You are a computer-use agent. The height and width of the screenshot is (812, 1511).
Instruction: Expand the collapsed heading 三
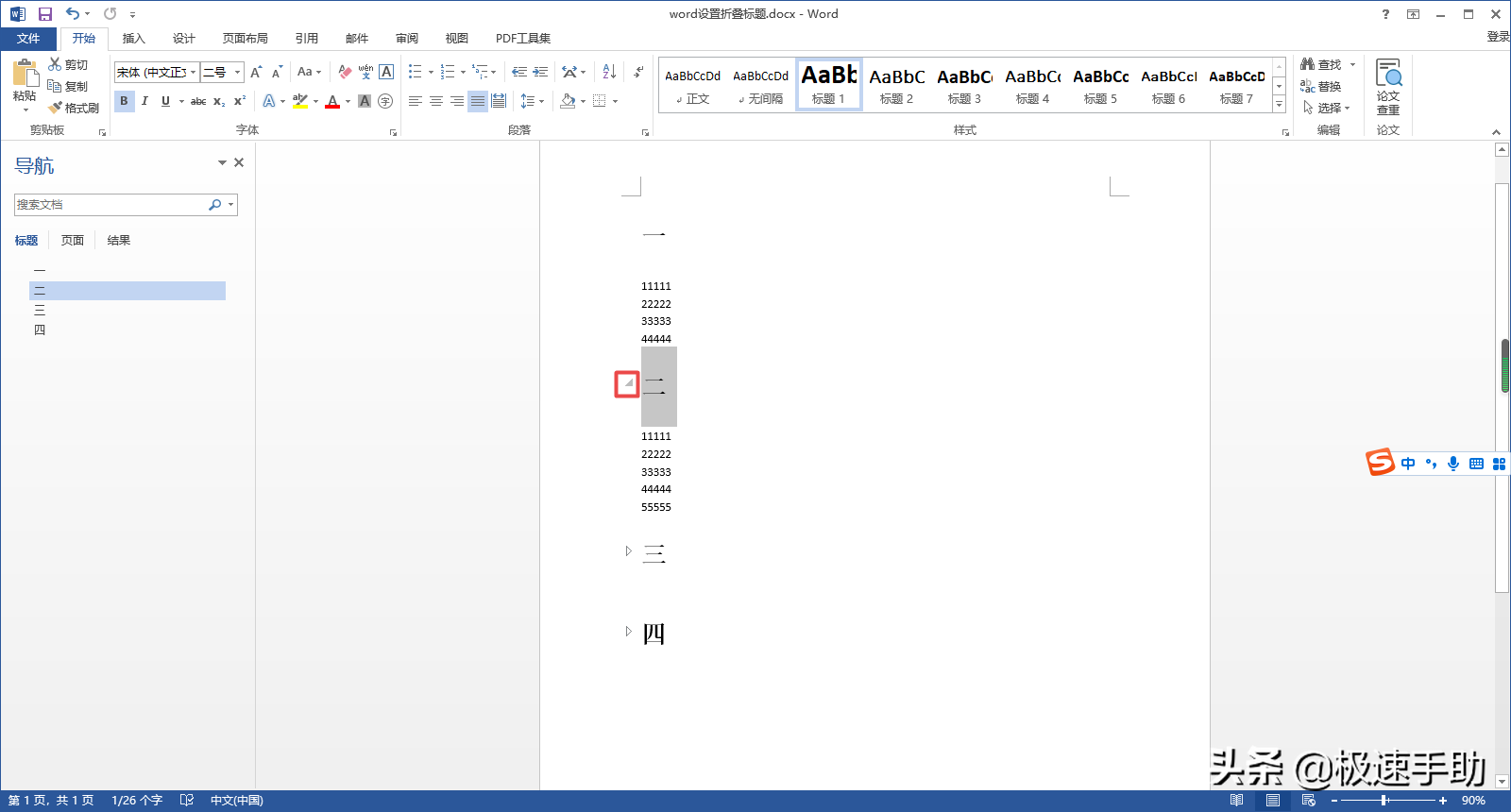tap(628, 551)
